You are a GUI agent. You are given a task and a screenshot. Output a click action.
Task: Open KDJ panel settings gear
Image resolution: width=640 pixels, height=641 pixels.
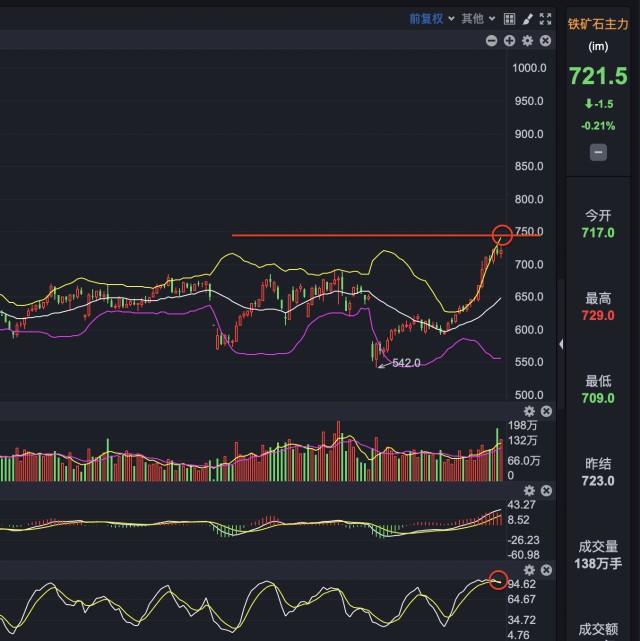point(529,570)
